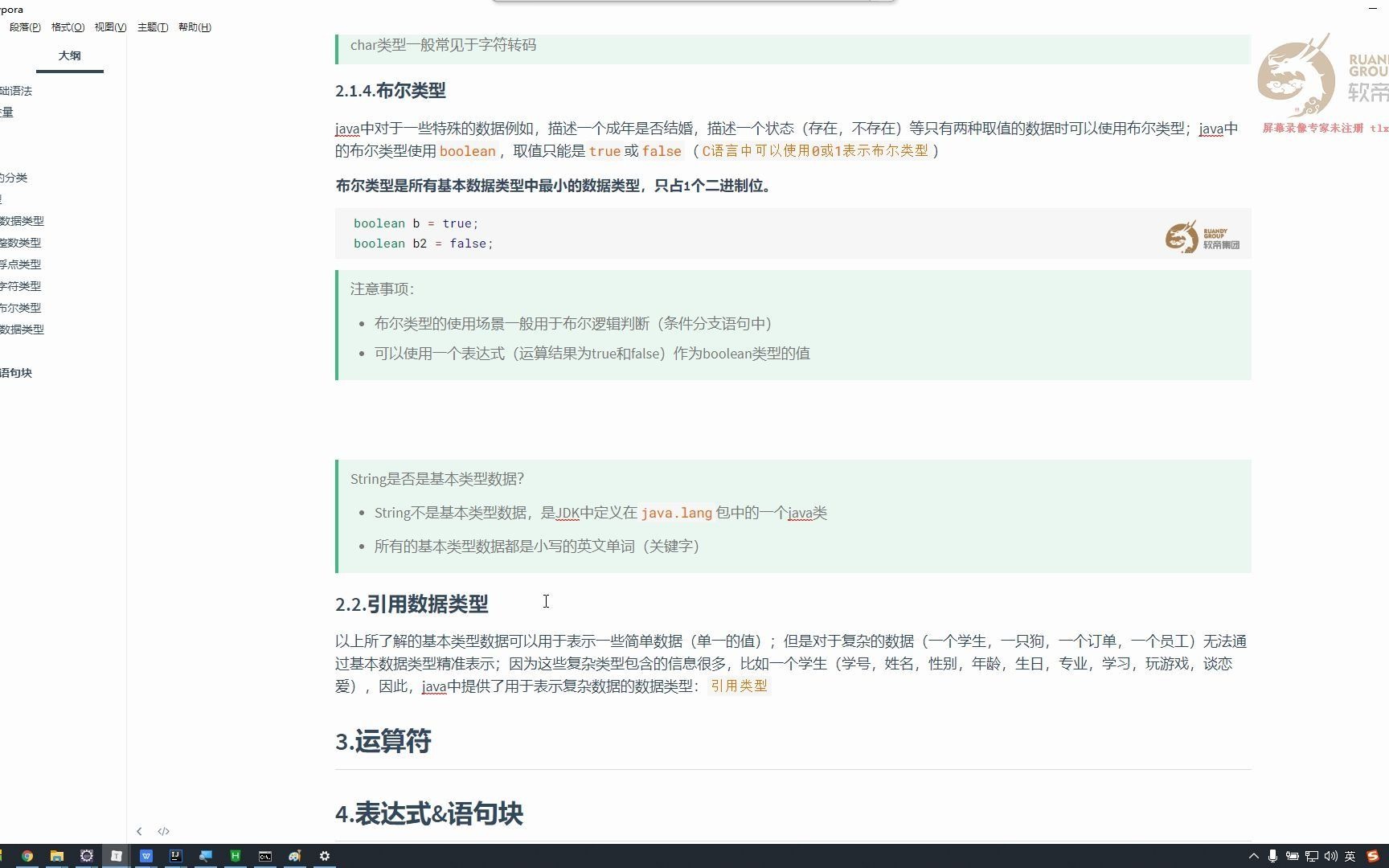Jump to 布尔类型 via the outline
The image size is (1389, 868).
[x=20, y=307]
